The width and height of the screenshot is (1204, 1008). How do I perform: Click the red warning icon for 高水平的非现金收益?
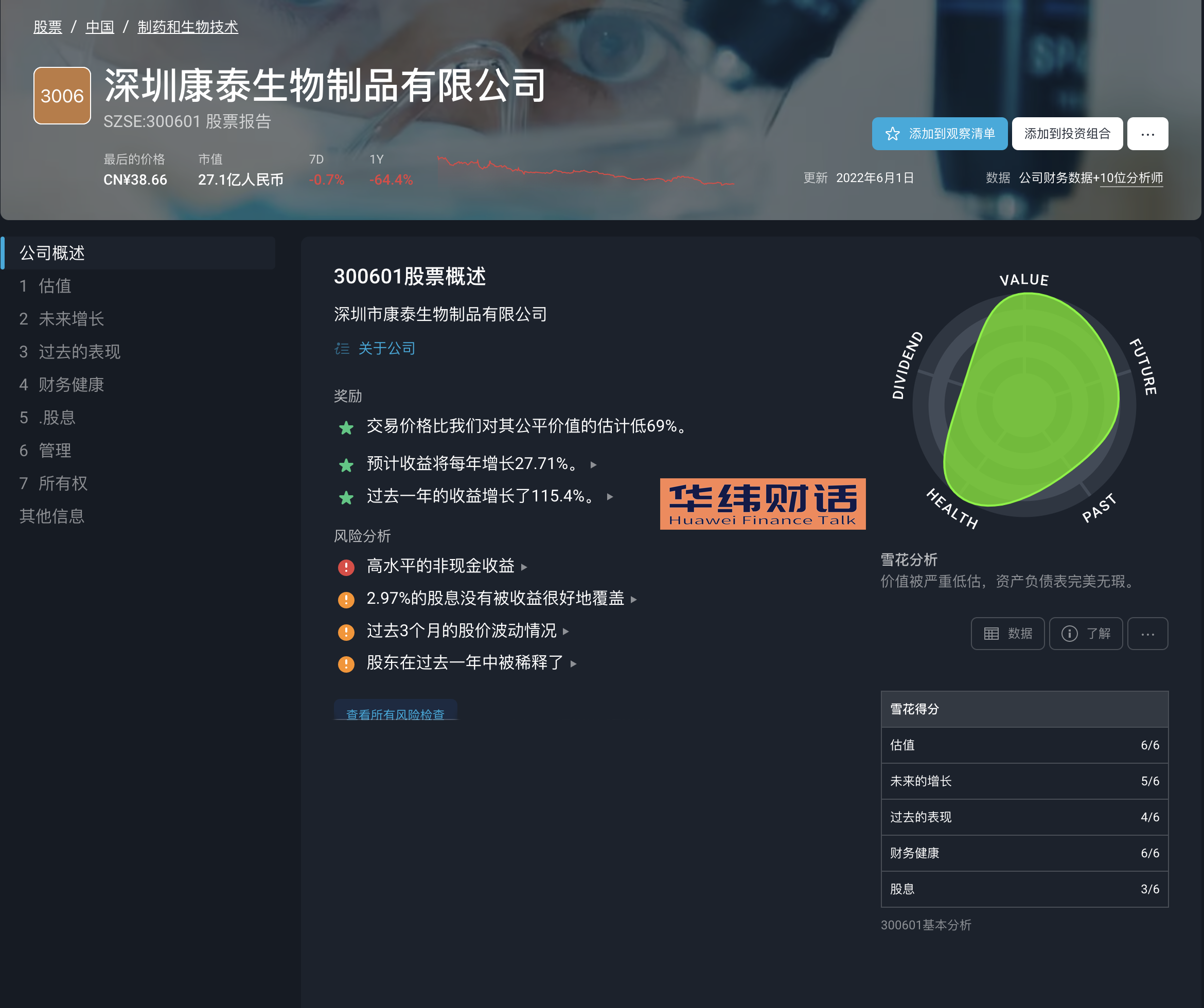pyautogui.click(x=346, y=567)
